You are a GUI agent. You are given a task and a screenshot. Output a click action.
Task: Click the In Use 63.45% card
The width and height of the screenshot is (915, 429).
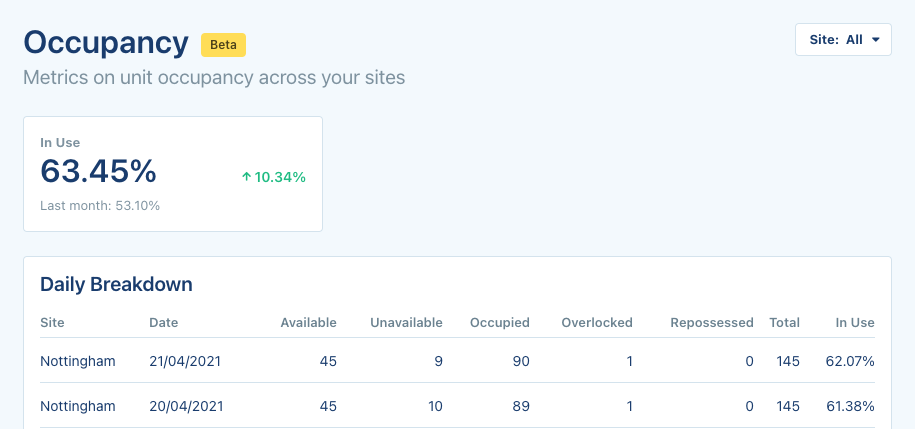pyautogui.click(x=172, y=174)
